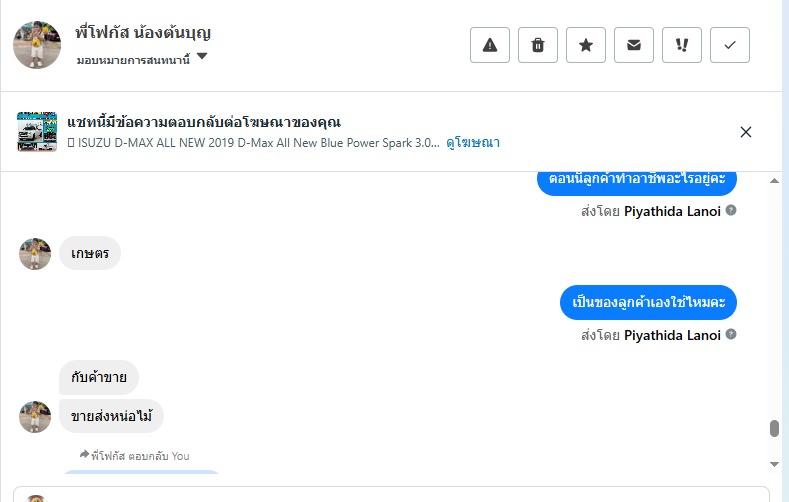Click the customer name in chat header
The height and width of the screenshot is (502, 789).
click(143, 33)
